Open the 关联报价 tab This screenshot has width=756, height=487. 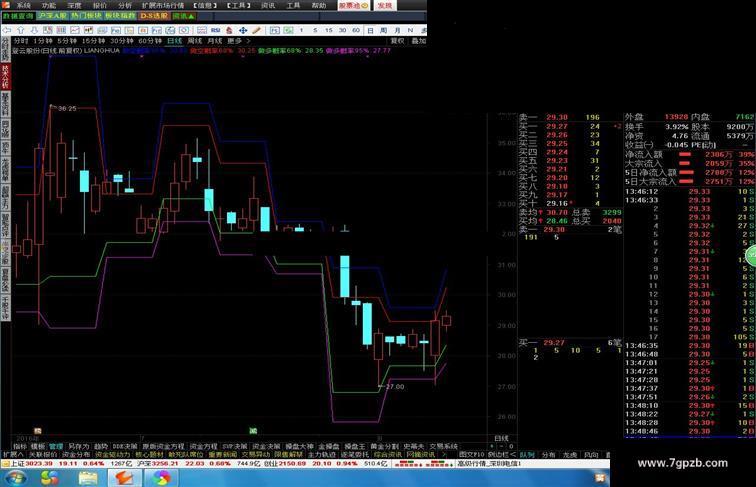coord(43,455)
